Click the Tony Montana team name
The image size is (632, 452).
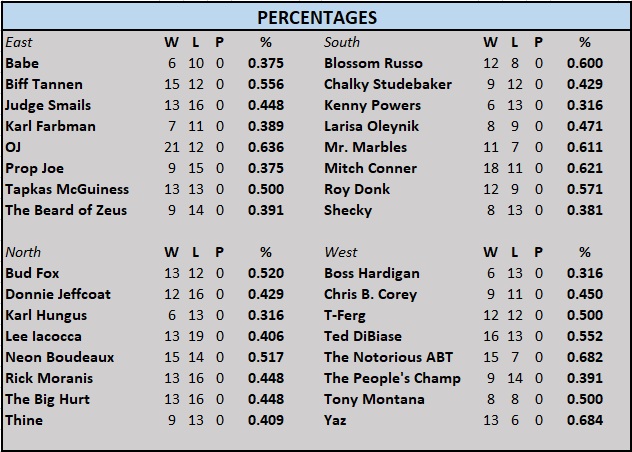point(372,399)
